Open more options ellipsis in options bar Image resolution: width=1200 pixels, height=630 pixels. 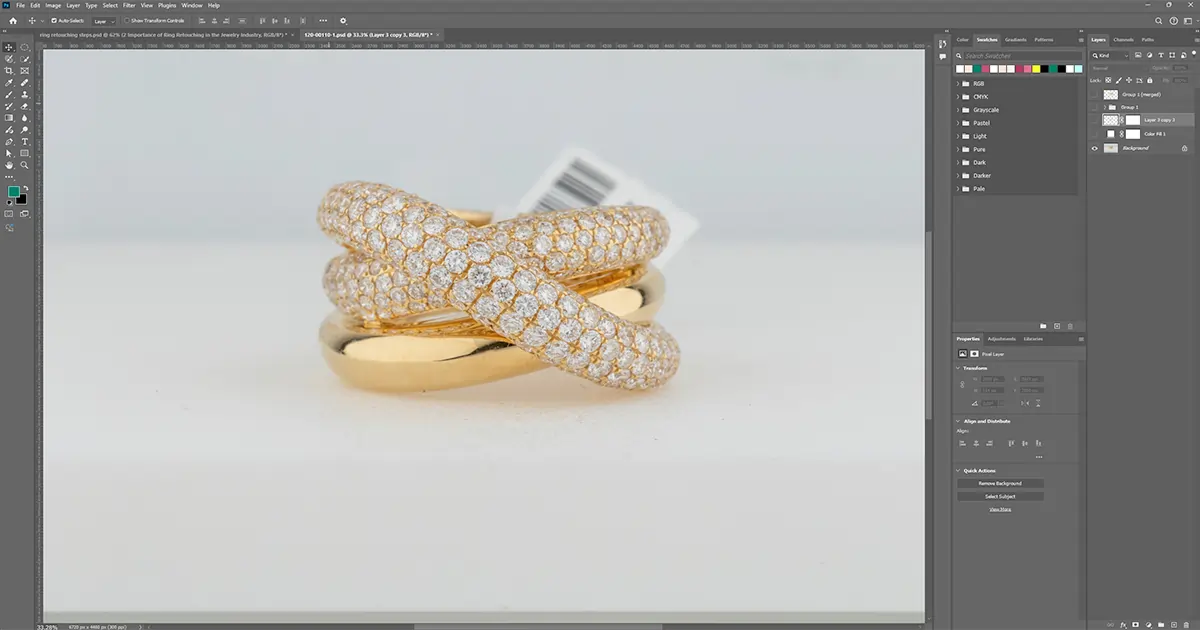pos(322,20)
